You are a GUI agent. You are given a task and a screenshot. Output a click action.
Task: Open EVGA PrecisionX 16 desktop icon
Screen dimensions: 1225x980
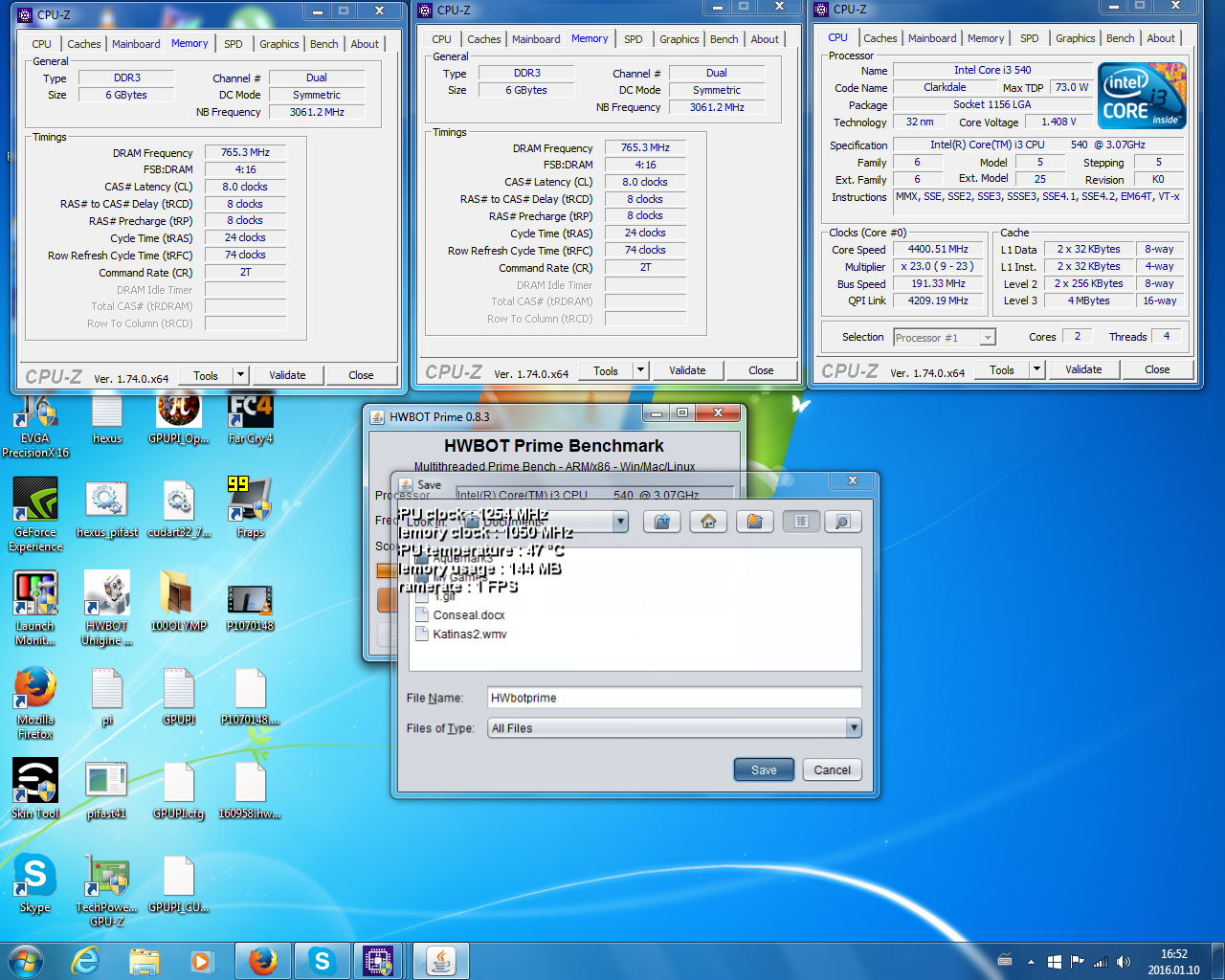pyautogui.click(x=35, y=427)
